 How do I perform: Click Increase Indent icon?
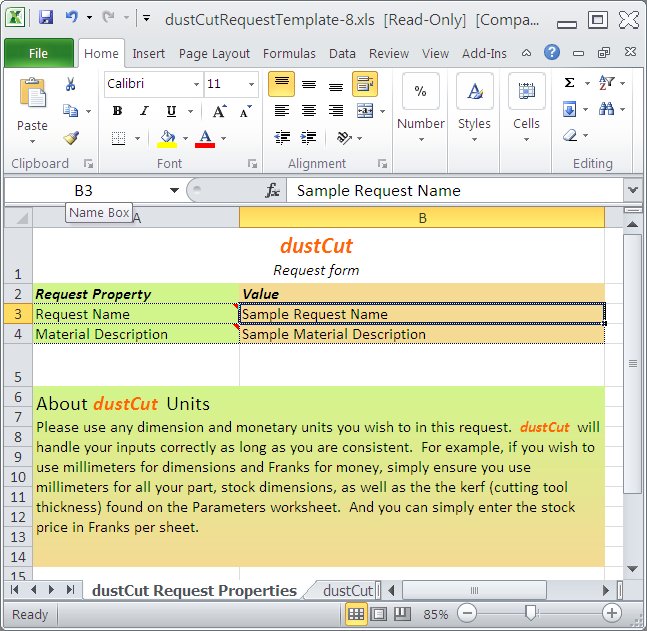(309, 137)
